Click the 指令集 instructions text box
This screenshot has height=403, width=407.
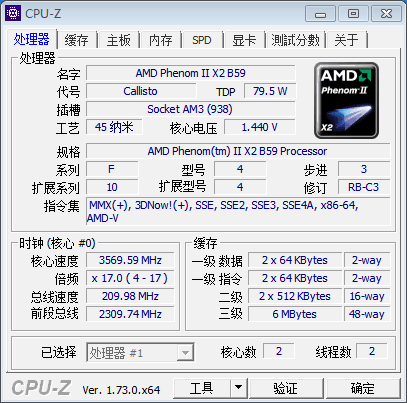pyautogui.click(x=238, y=211)
